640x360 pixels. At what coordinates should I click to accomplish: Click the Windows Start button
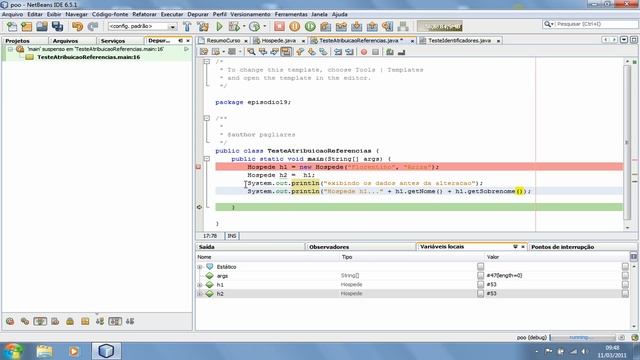click(13, 351)
